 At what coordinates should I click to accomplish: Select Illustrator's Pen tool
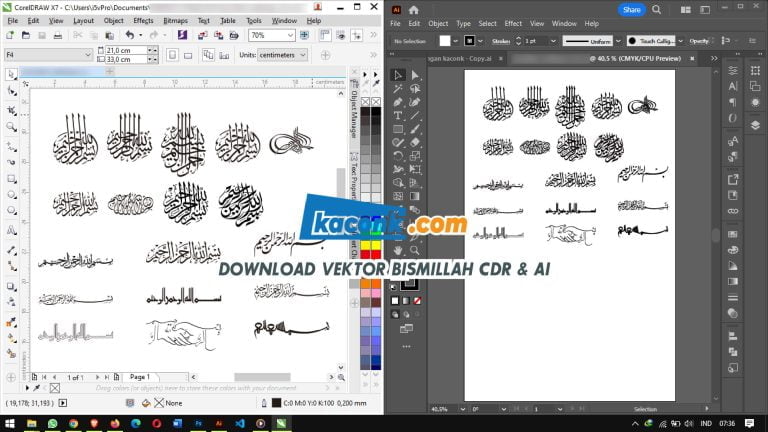click(x=398, y=102)
